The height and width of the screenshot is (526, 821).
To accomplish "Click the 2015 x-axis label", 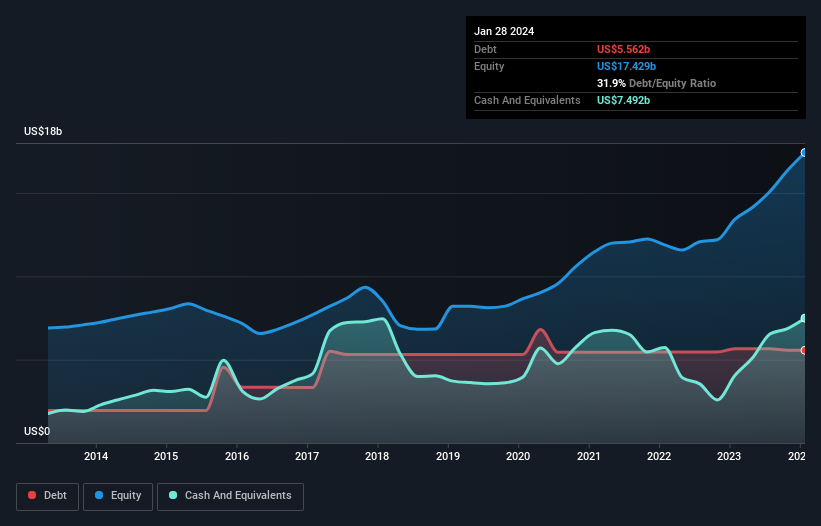I will pos(166,456).
